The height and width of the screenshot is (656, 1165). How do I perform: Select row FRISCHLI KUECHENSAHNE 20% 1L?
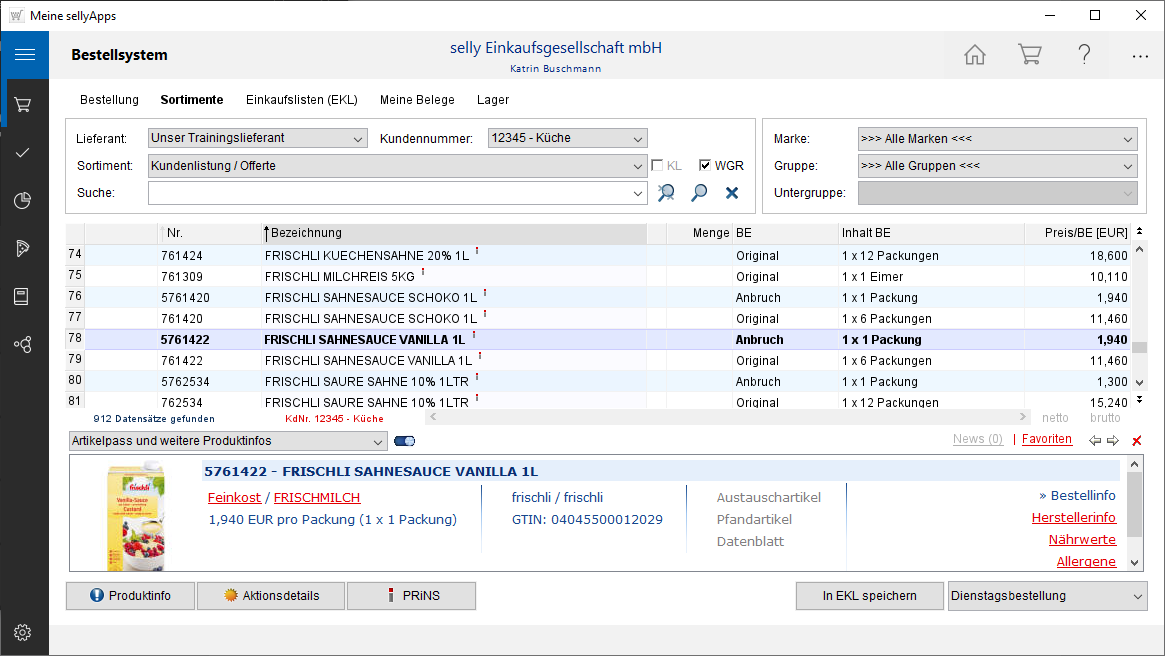598,256
